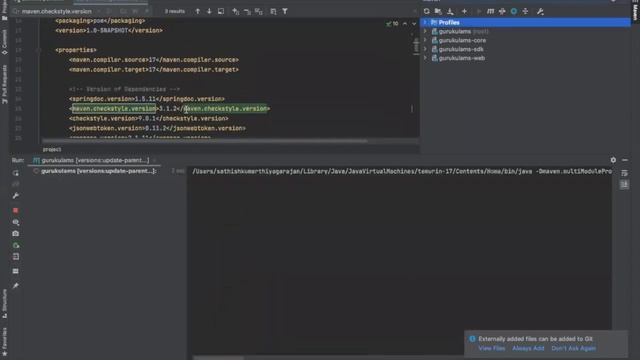640x360 pixels.
Task: Hide the Run tool window
Action: tap(625, 160)
